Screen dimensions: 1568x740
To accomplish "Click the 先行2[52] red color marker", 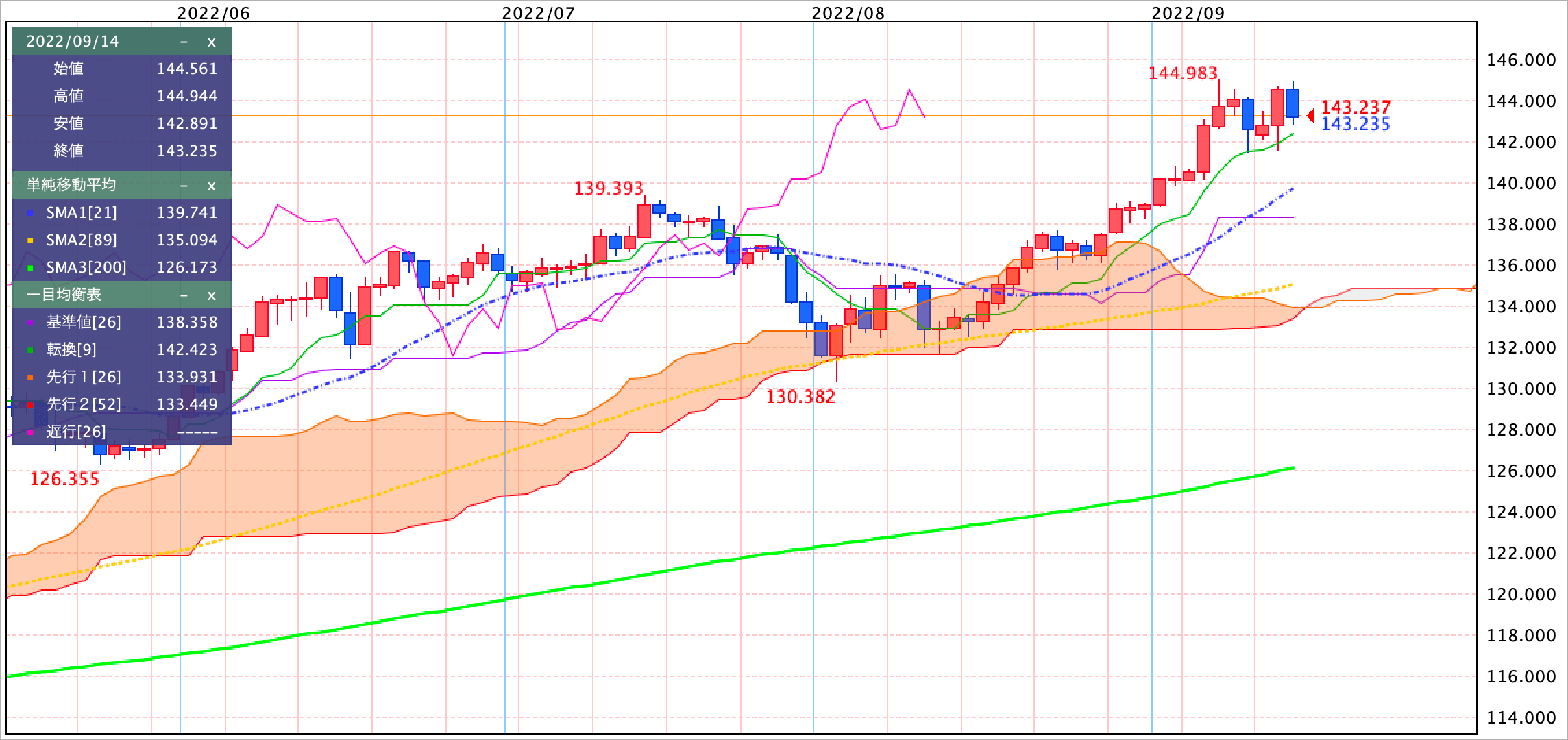I will 30,406.
